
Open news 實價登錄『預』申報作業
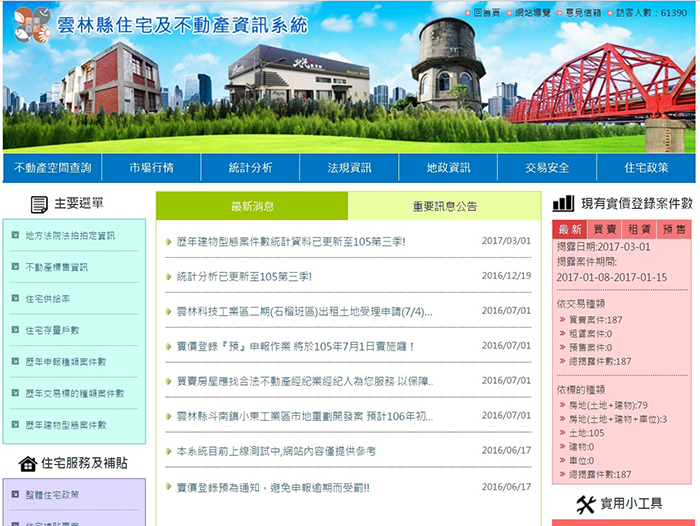point(296,346)
